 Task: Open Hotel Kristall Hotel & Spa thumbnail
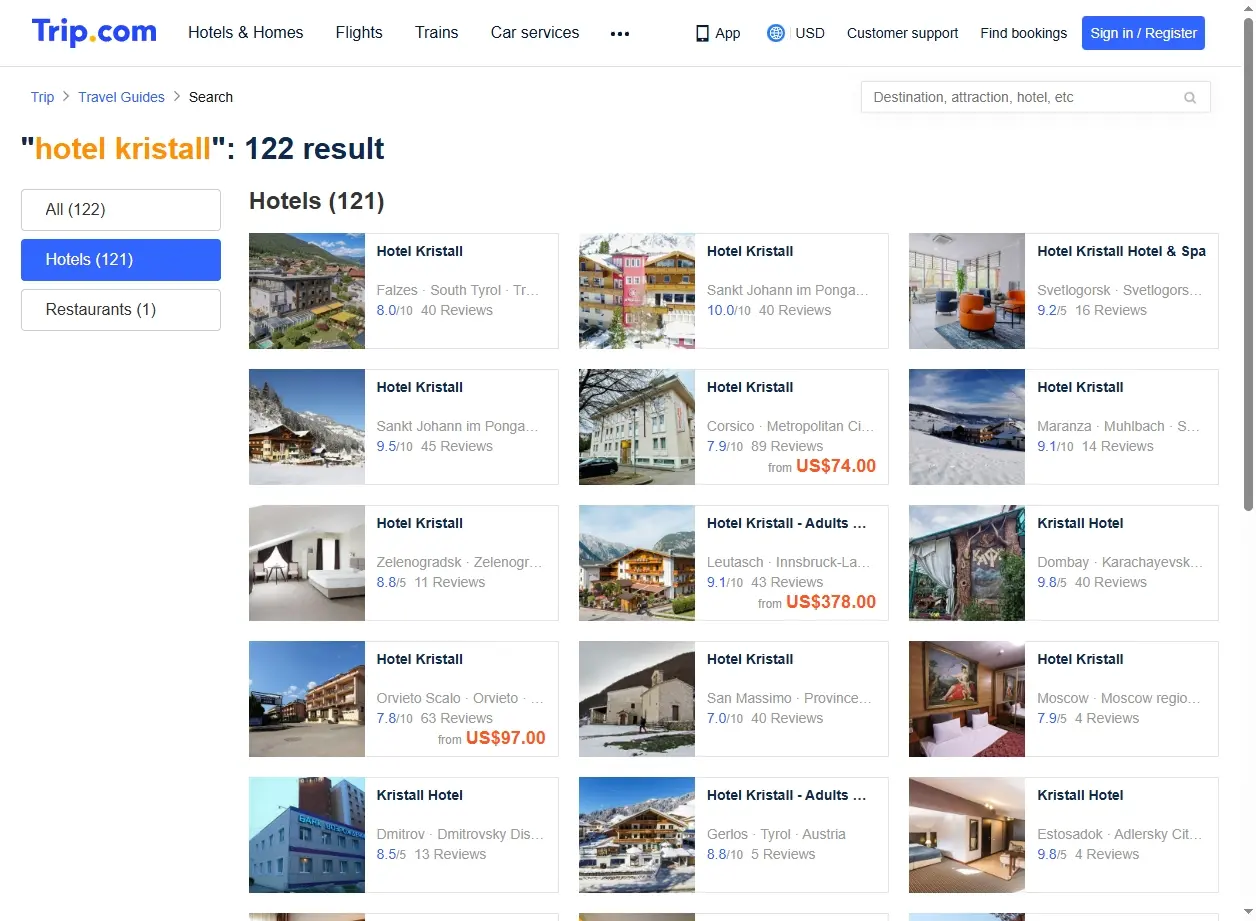[967, 291]
